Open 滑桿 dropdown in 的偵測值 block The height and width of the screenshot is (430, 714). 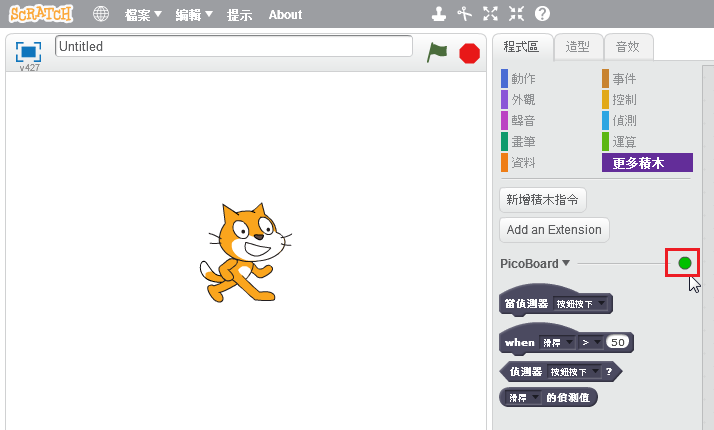tap(524, 398)
